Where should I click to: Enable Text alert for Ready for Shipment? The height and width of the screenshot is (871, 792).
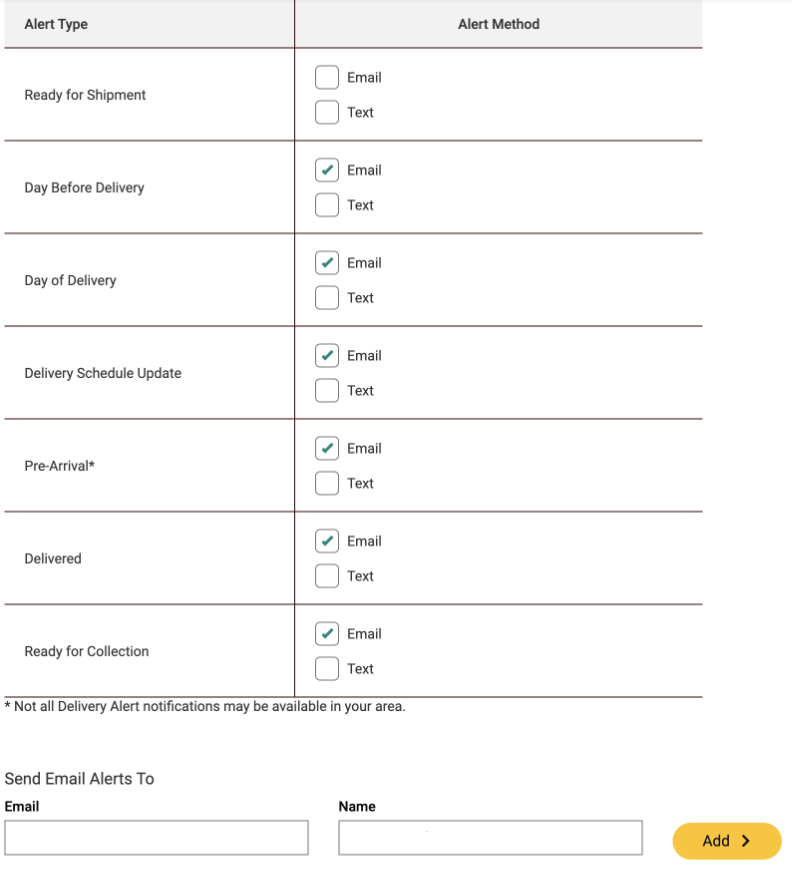(327, 112)
